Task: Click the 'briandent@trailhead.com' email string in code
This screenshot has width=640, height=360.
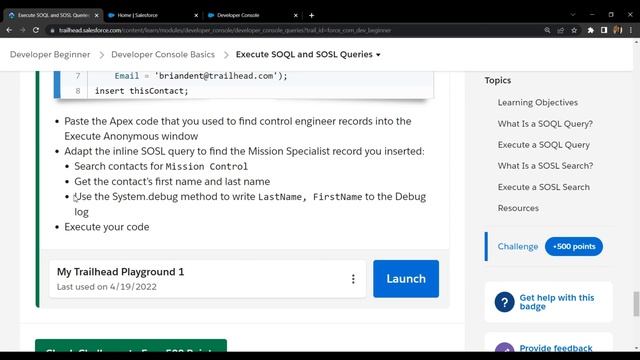Action: [217, 76]
